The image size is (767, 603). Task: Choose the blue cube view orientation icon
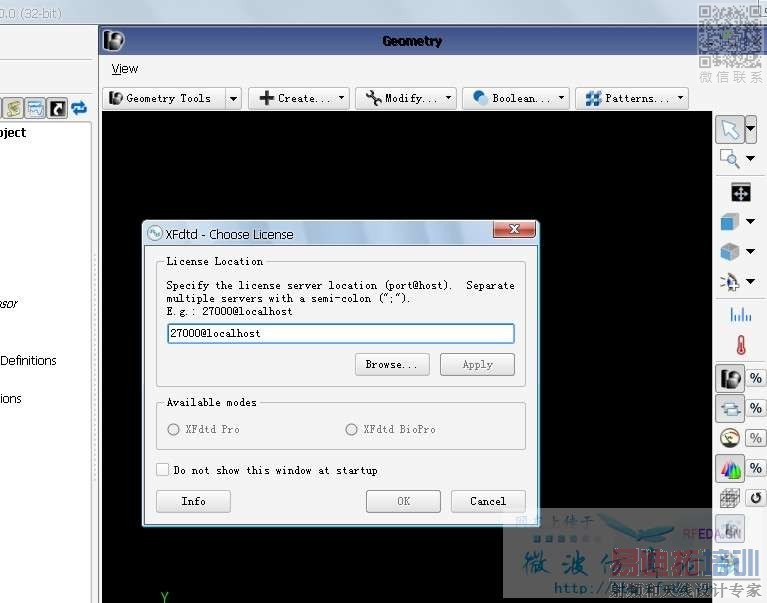click(x=730, y=222)
